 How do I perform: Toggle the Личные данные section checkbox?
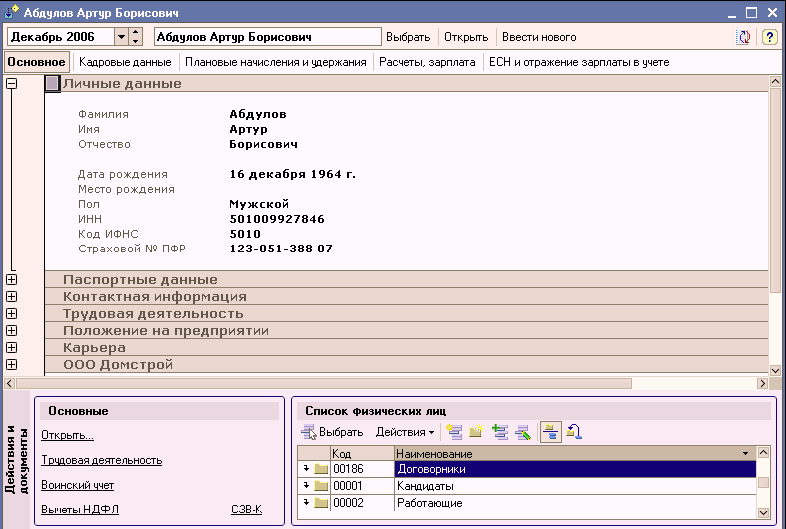[x=53, y=84]
